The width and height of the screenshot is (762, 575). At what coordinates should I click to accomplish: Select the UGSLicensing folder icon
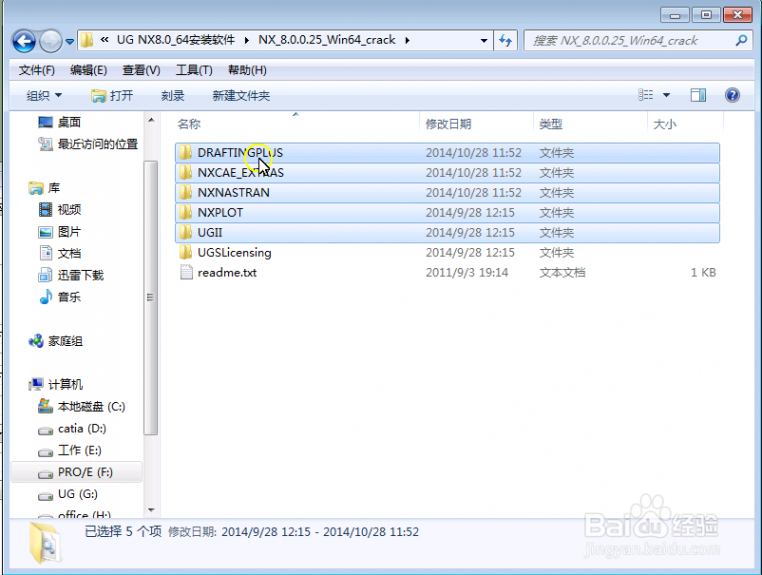pyautogui.click(x=185, y=252)
